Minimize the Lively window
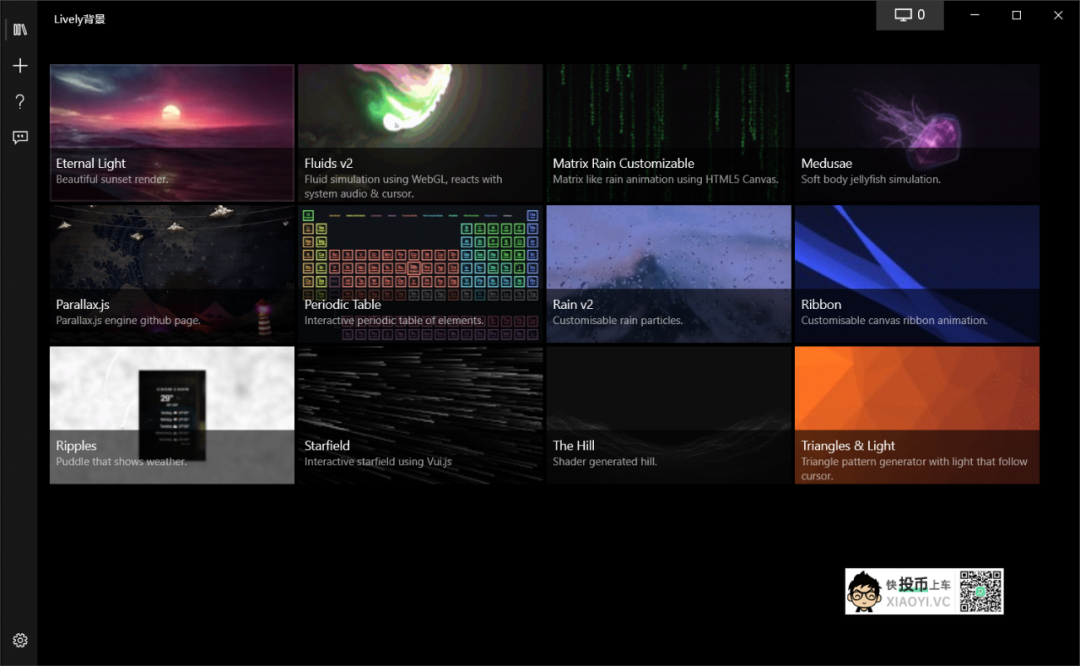The image size is (1080, 666). pos(975,15)
